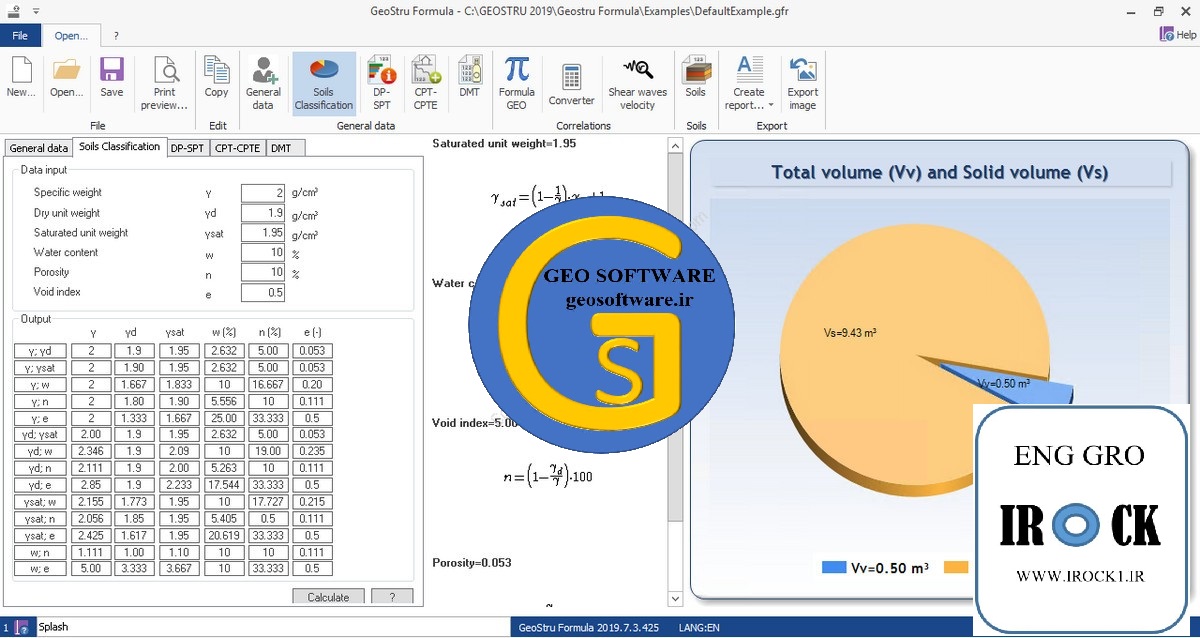The width and height of the screenshot is (1200, 638).
Task: Click the formula panel scroll down arrow
Action: click(x=675, y=598)
